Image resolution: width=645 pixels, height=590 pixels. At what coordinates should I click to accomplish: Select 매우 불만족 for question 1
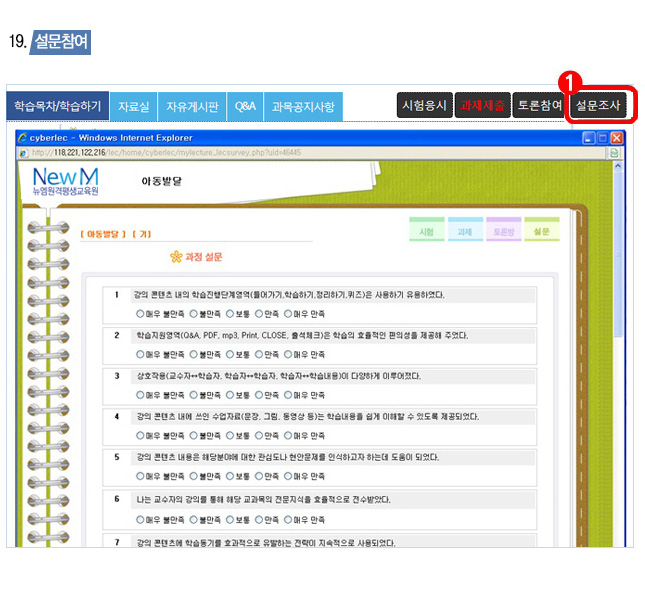[140, 313]
